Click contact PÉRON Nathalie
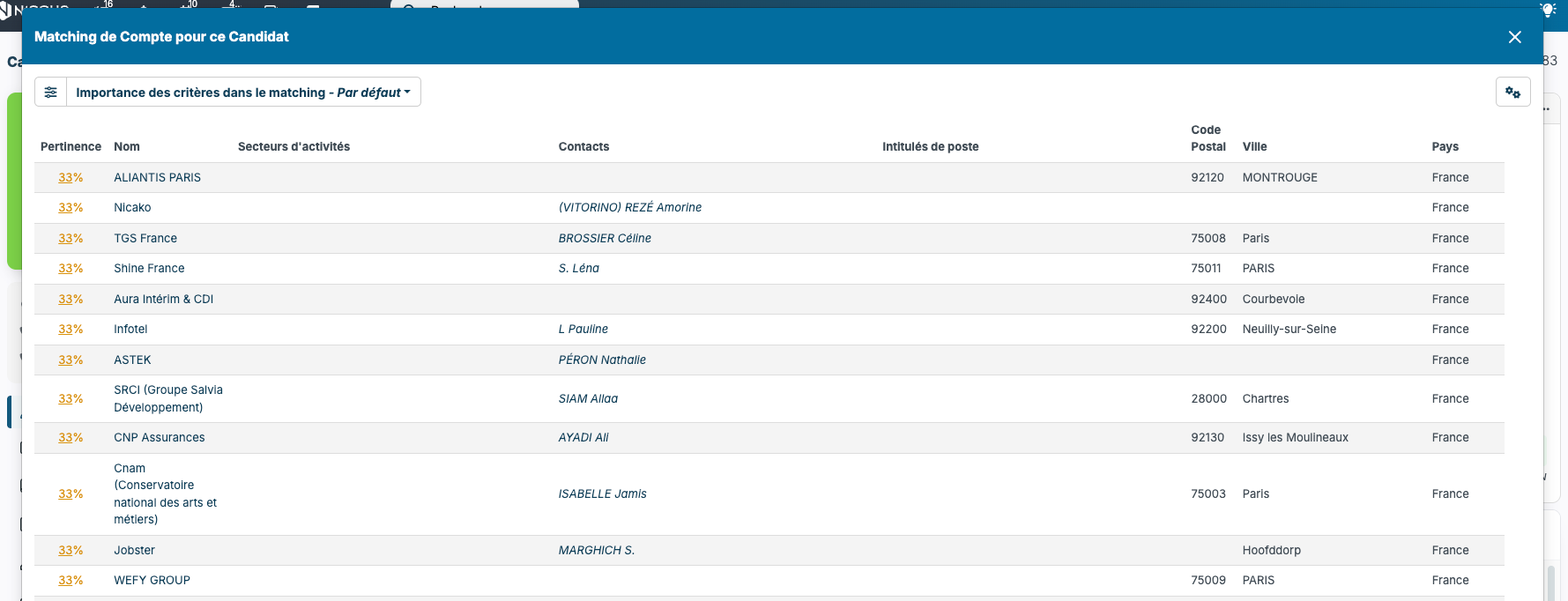Viewport: 1568px width, 601px height. click(x=602, y=360)
